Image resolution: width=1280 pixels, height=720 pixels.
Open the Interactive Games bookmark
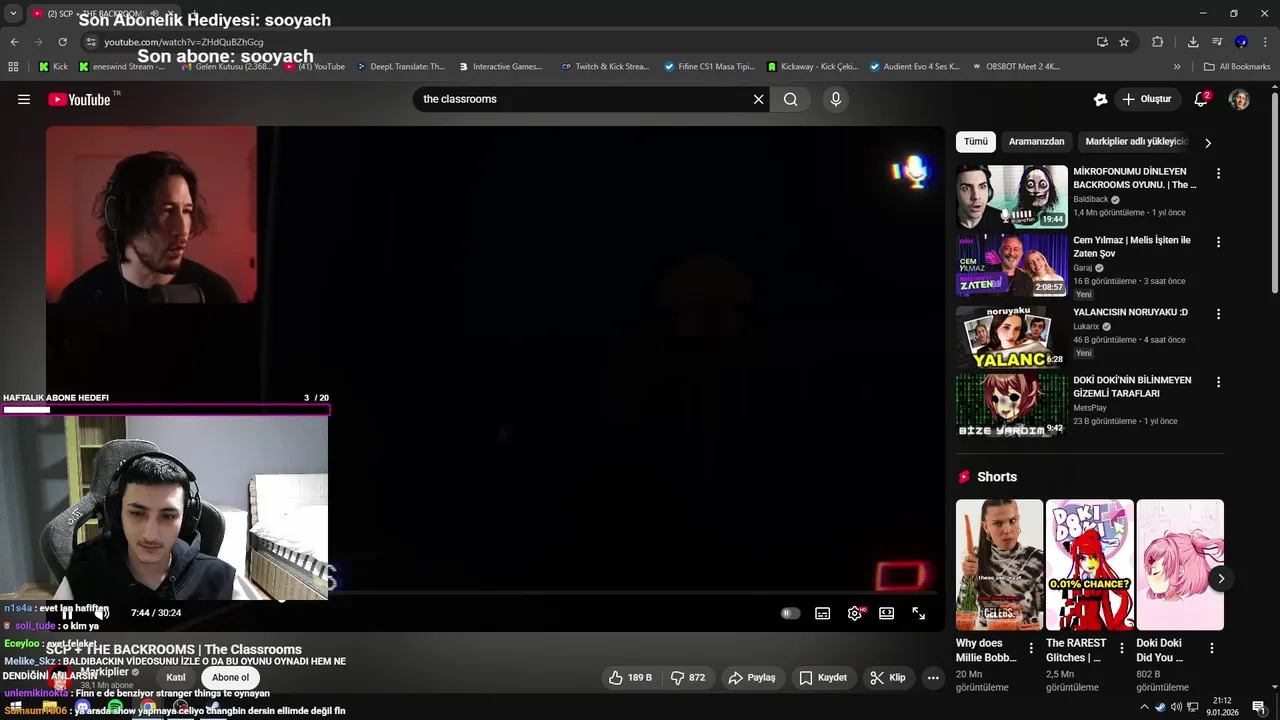point(500,67)
